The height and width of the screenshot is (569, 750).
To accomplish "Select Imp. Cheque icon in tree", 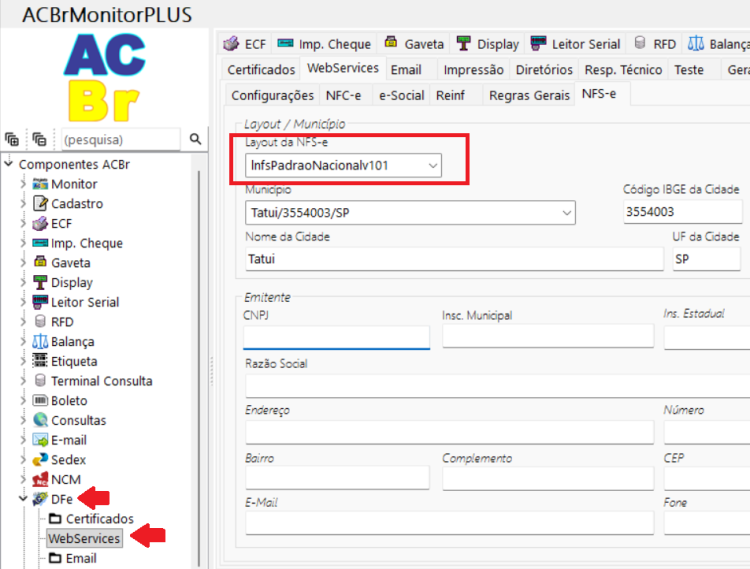I will pyautogui.click(x=40, y=243).
